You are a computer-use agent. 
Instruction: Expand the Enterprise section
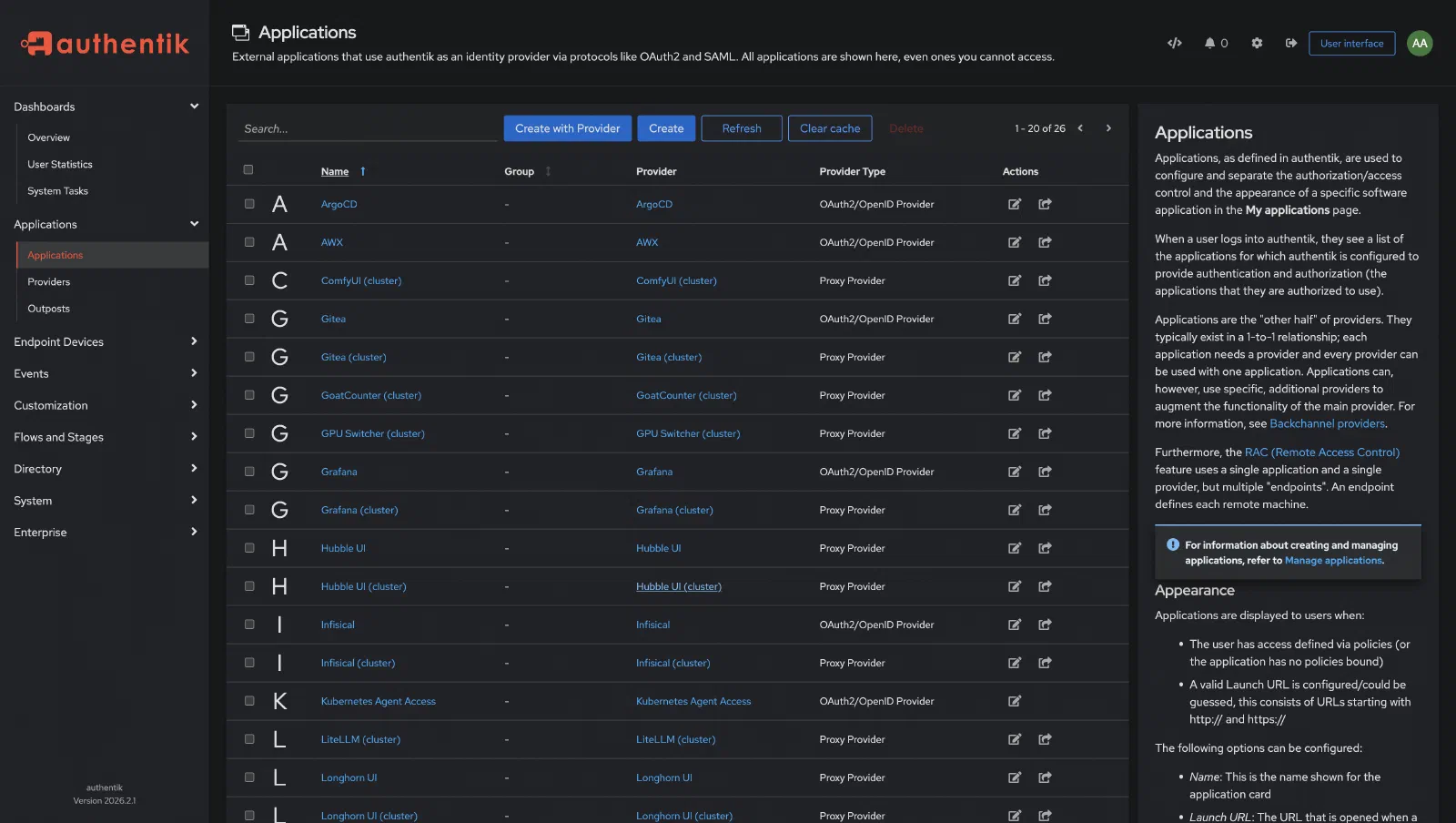tap(105, 533)
